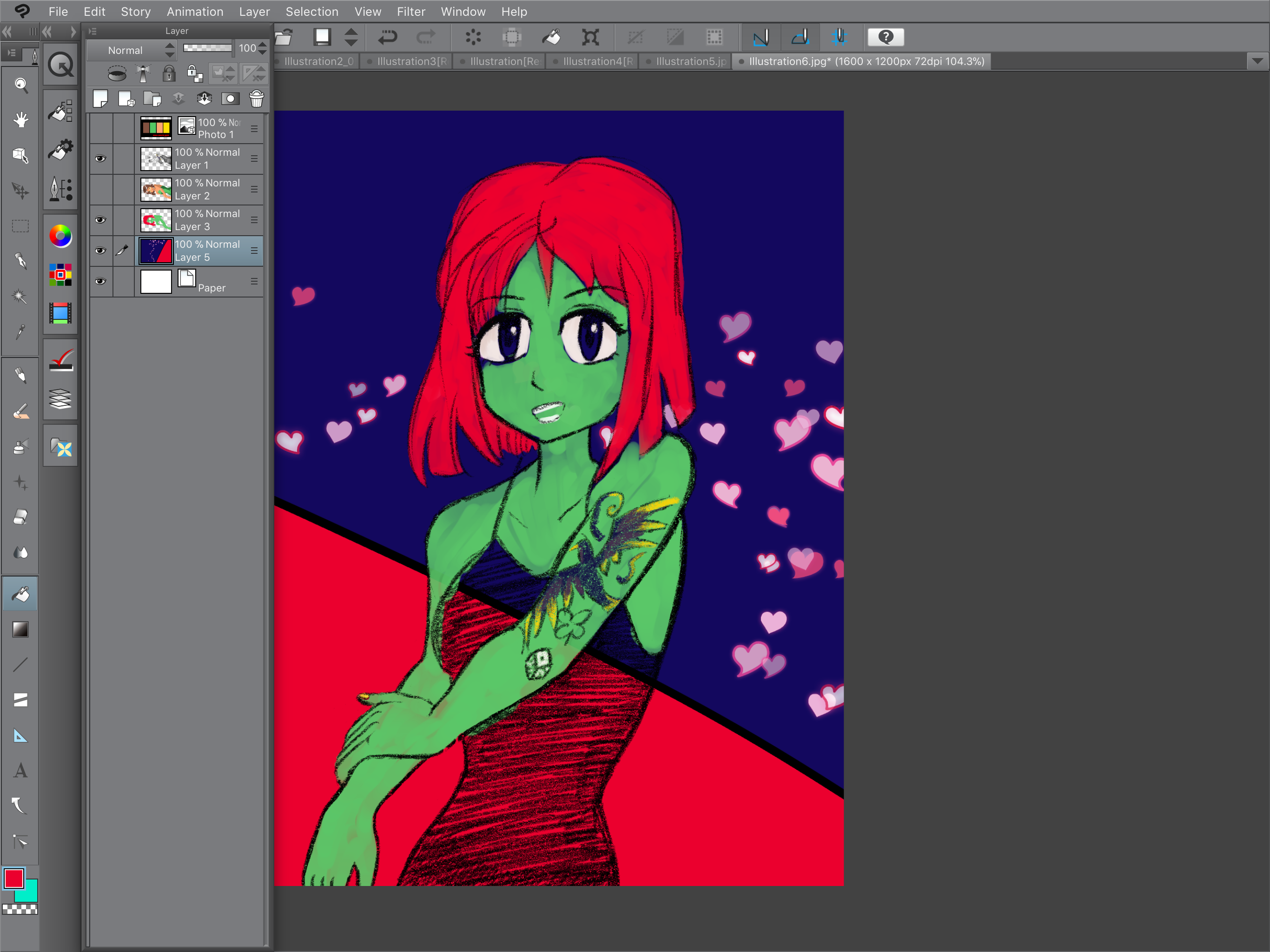Hide Layer 5 via eye icon

pos(100,251)
